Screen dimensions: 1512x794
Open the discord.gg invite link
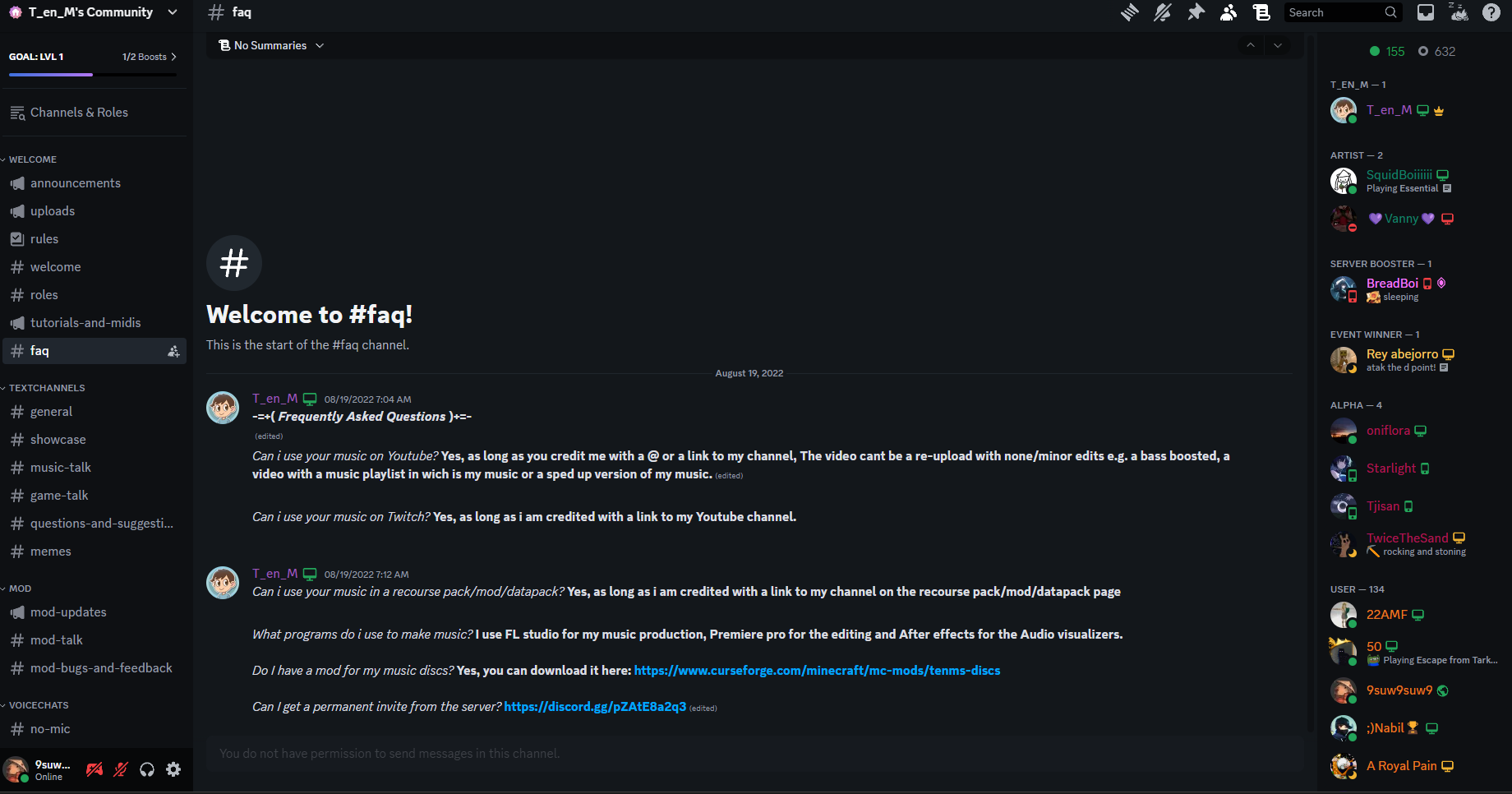point(595,707)
